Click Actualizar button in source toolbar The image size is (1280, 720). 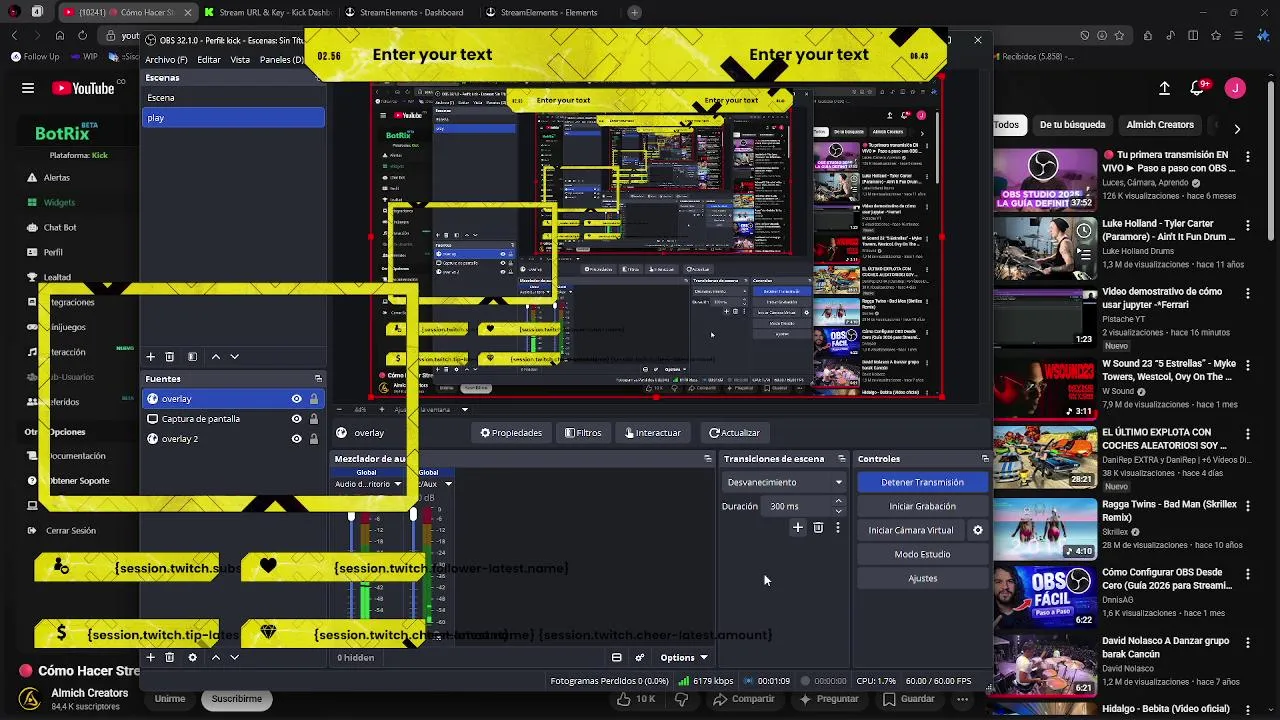[x=735, y=433]
